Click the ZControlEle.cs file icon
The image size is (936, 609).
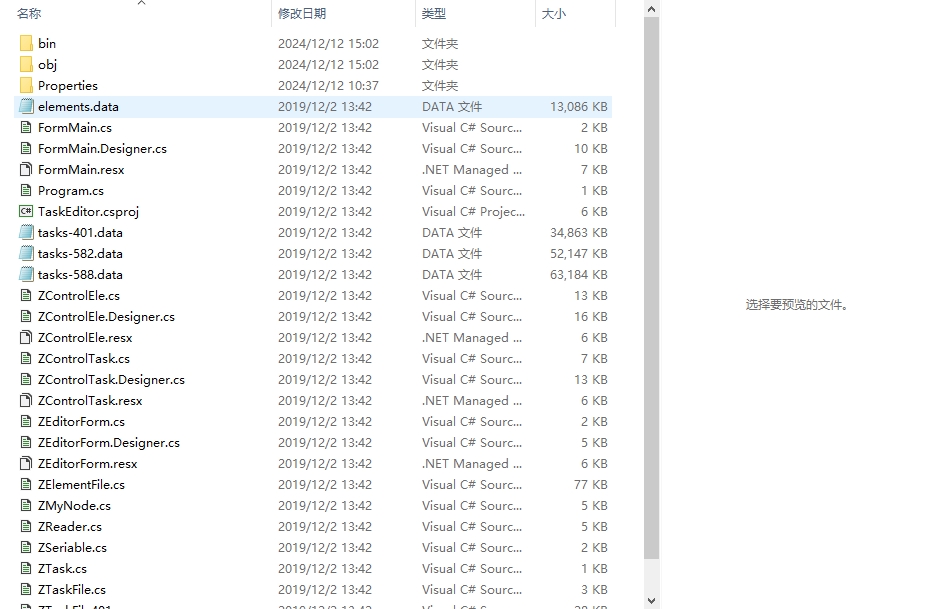tap(26, 295)
